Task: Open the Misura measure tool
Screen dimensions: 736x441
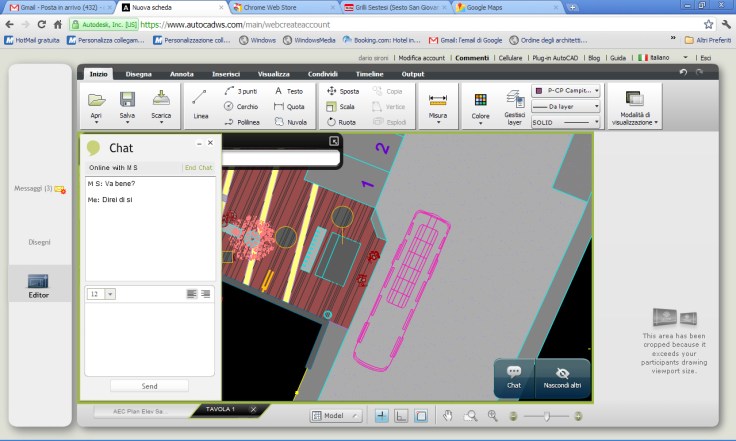Action: 437,104
